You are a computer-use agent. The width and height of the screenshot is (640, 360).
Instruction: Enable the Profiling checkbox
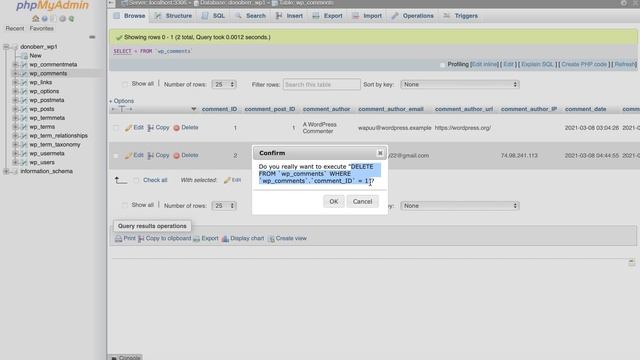(x=442, y=64)
